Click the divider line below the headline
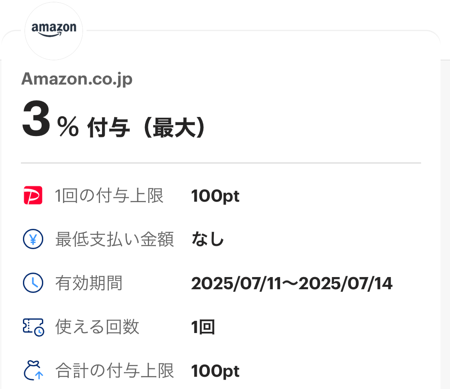This screenshot has width=450, height=389. pyautogui.click(x=221, y=163)
